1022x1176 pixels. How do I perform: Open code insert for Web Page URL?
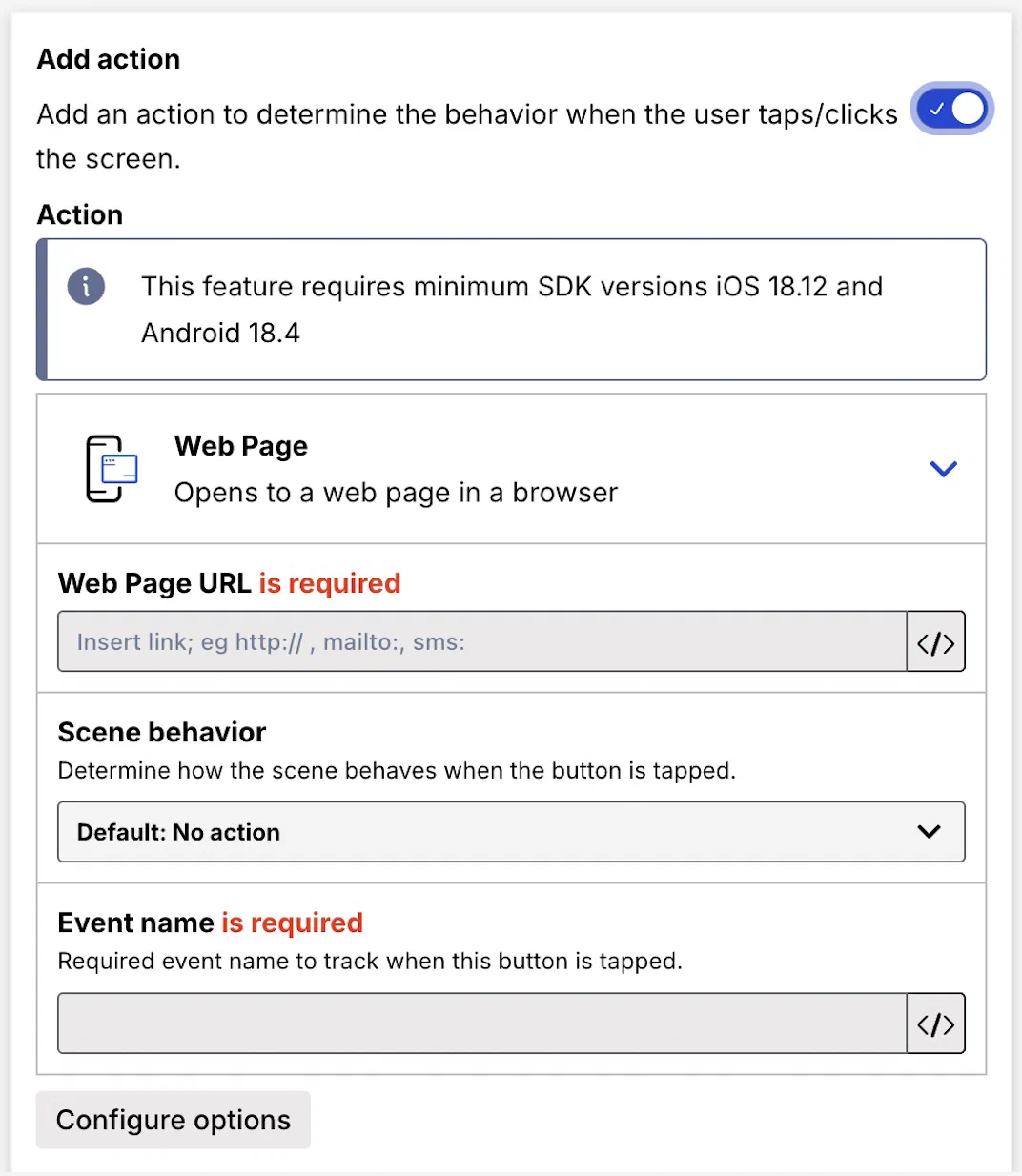[935, 642]
